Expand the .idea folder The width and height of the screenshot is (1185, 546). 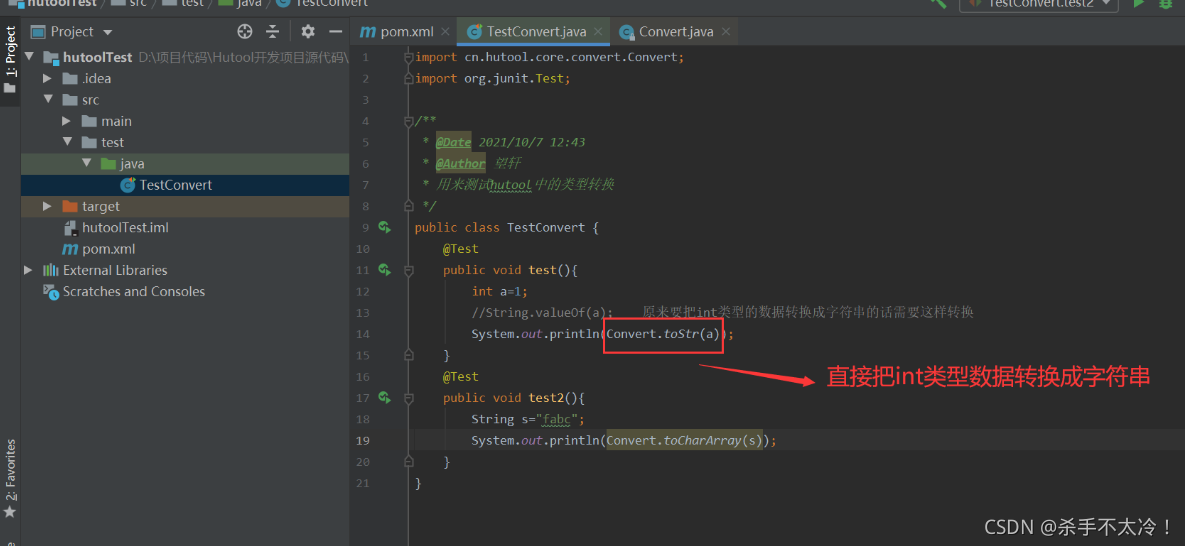click(x=48, y=79)
